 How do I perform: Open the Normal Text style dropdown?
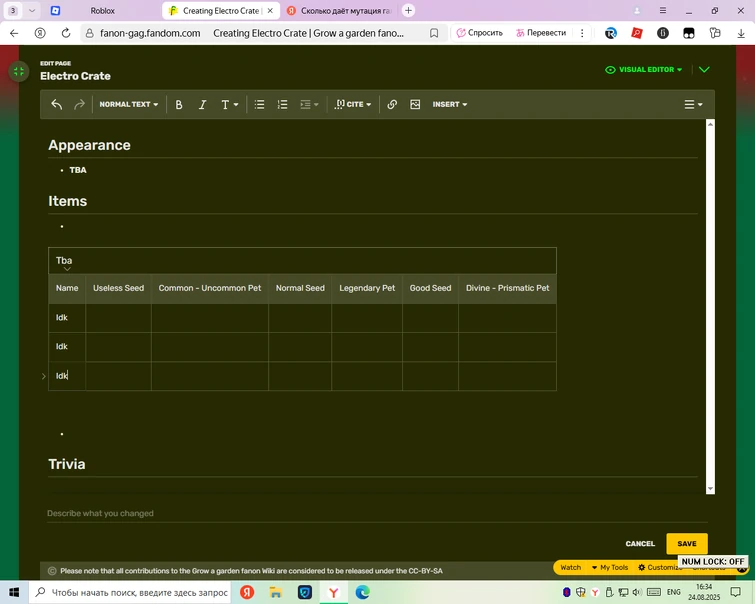tap(129, 105)
